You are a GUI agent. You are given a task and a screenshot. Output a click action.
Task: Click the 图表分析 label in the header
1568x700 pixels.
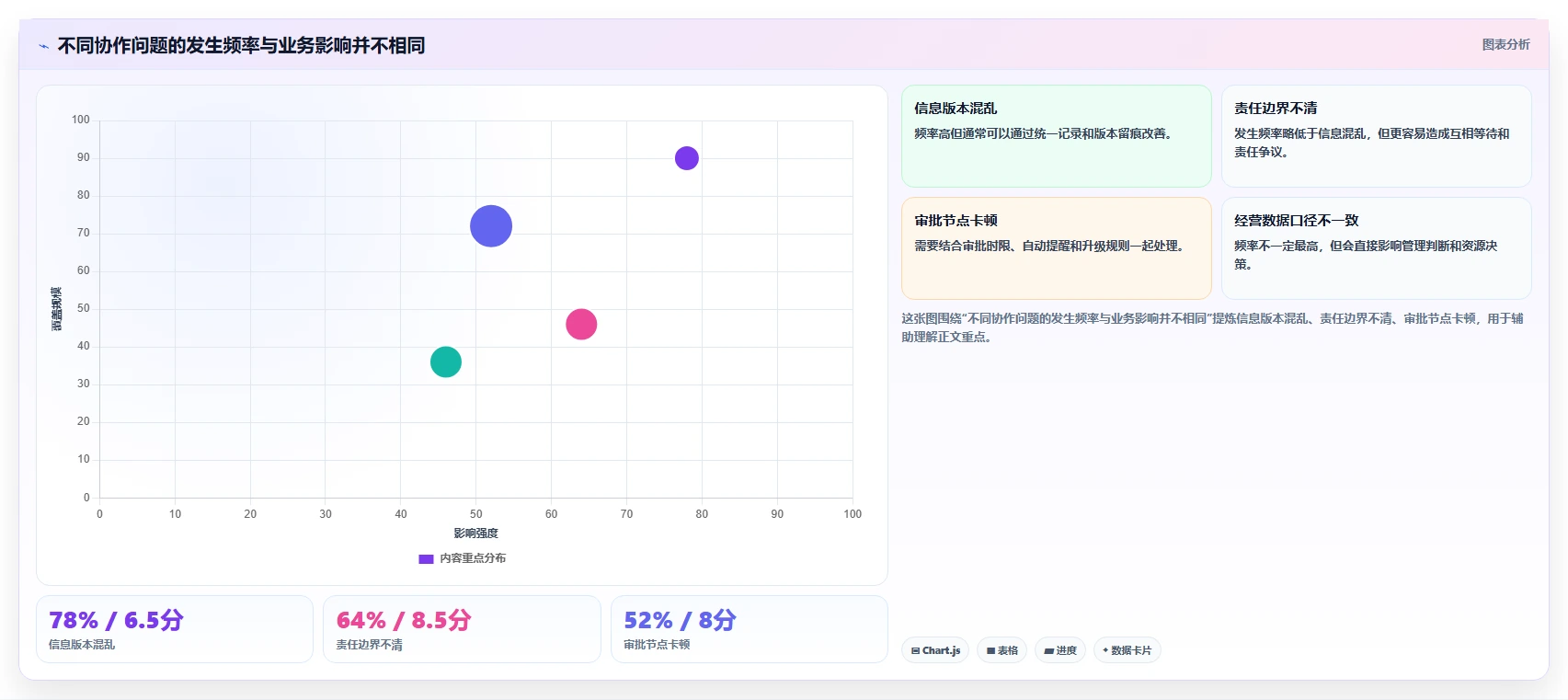tap(1505, 44)
